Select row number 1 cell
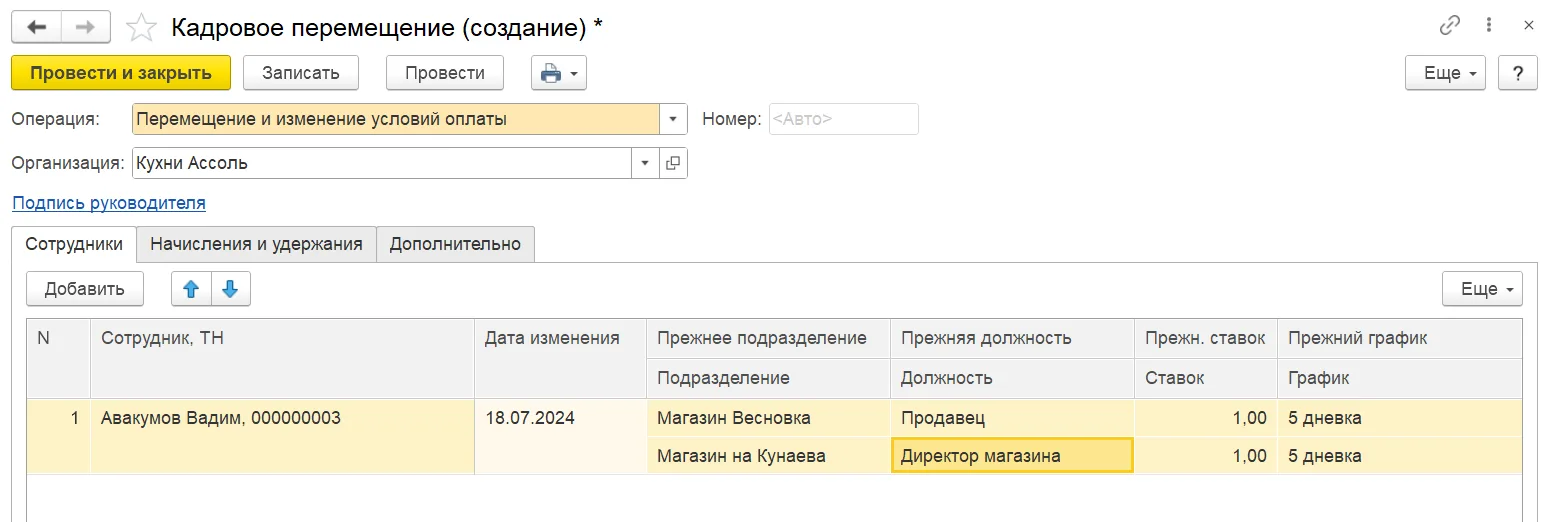Image resolution: width=1552 pixels, height=522 pixels. 58,437
